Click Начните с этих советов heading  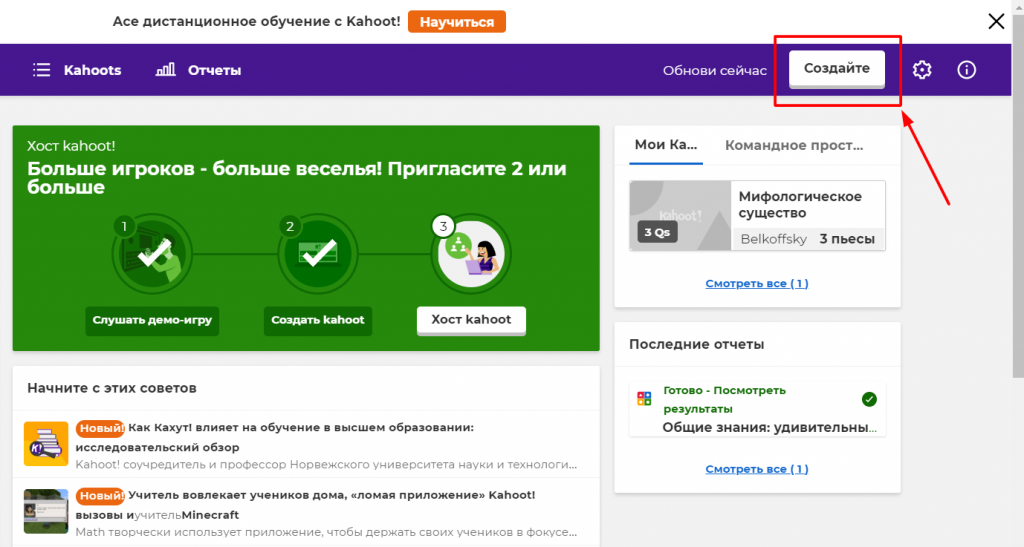(x=112, y=388)
